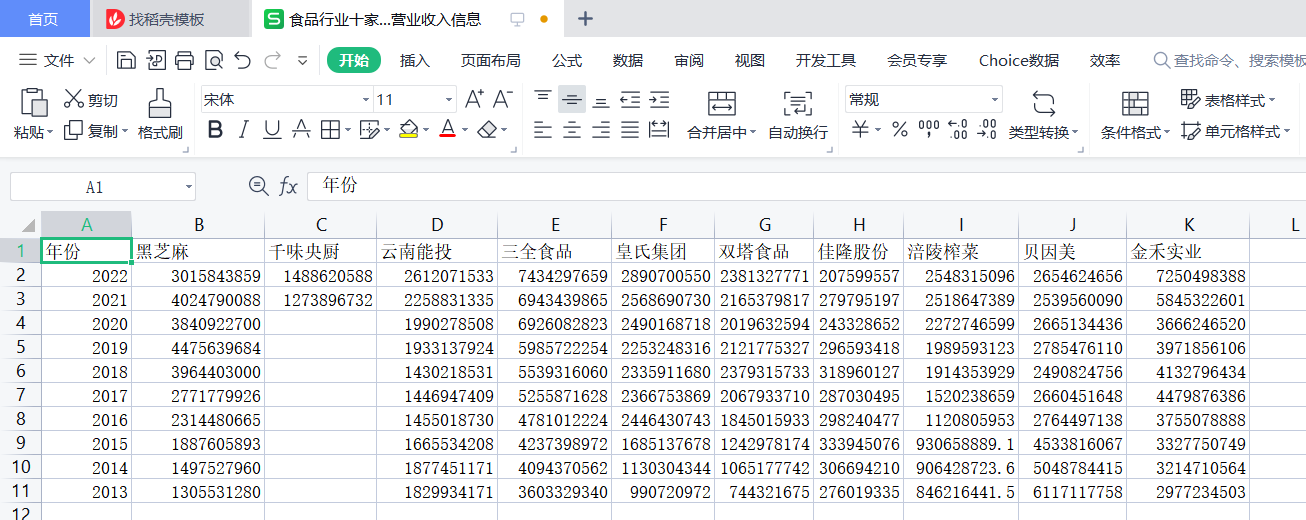Image resolution: width=1306 pixels, height=520 pixels.
Task: Click the Print icon
Action: (x=184, y=60)
